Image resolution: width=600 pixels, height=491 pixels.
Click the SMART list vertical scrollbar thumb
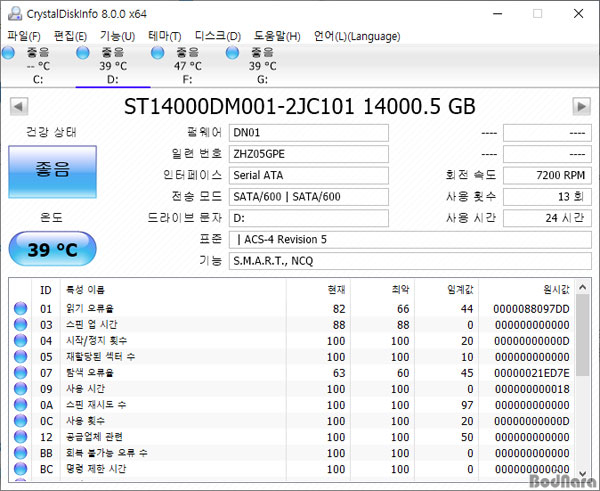pyautogui.click(x=583, y=335)
